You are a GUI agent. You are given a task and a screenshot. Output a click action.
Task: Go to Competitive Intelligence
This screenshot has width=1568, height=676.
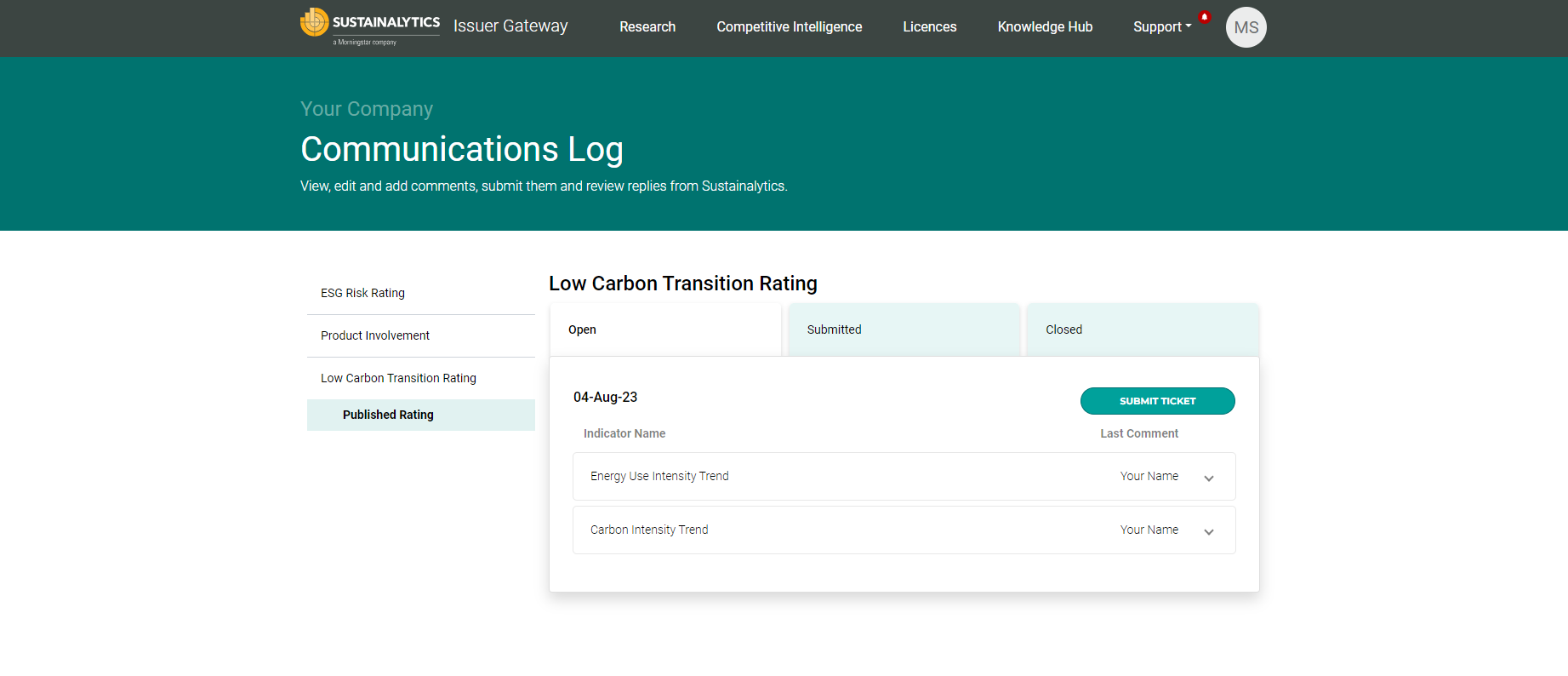pos(789,26)
